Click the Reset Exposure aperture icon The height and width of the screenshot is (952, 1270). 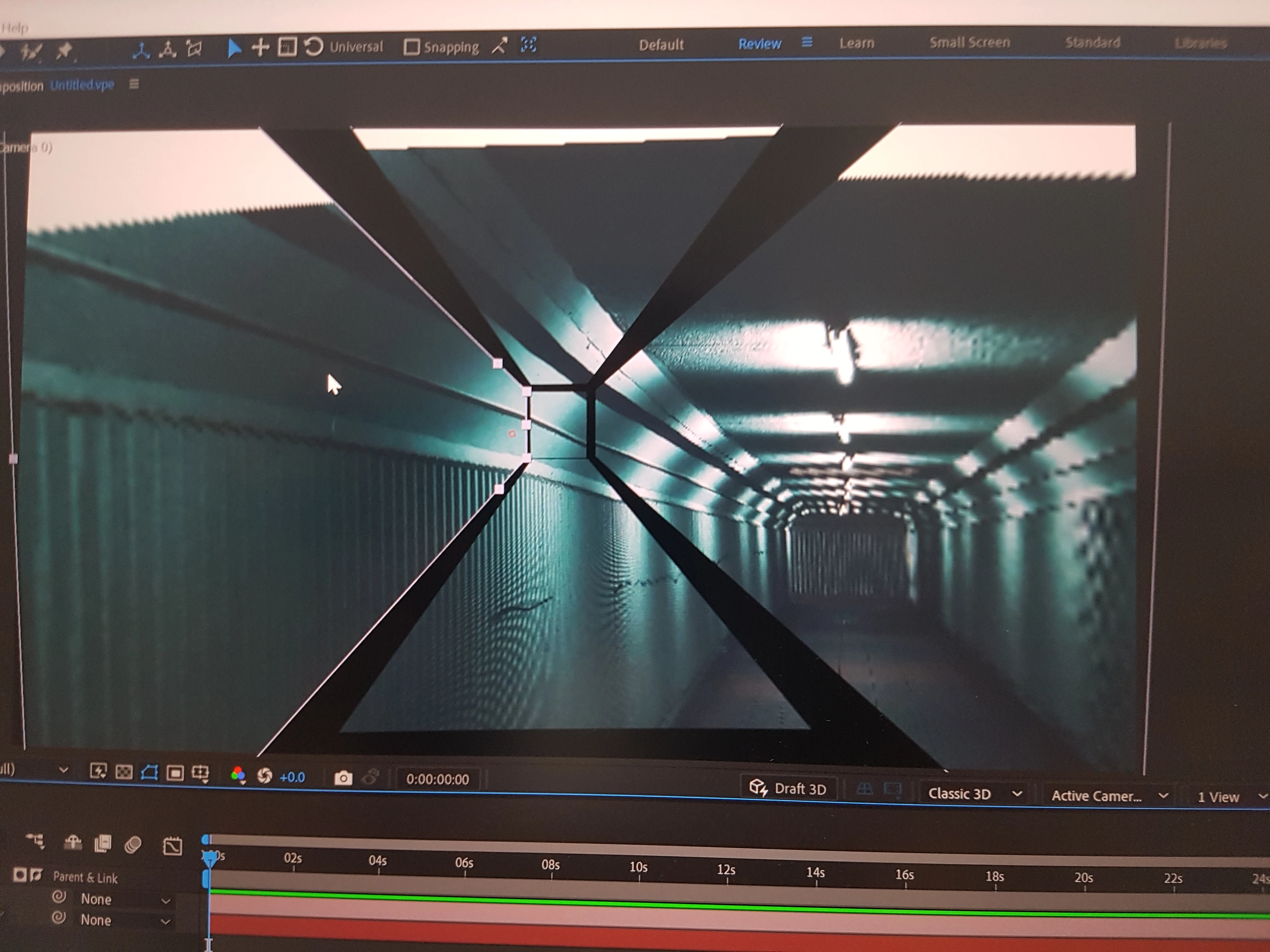click(x=265, y=776)
